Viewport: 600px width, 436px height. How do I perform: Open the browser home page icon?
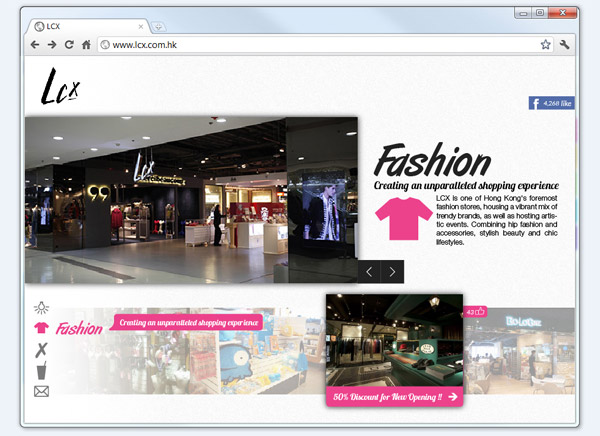[86, 45]
